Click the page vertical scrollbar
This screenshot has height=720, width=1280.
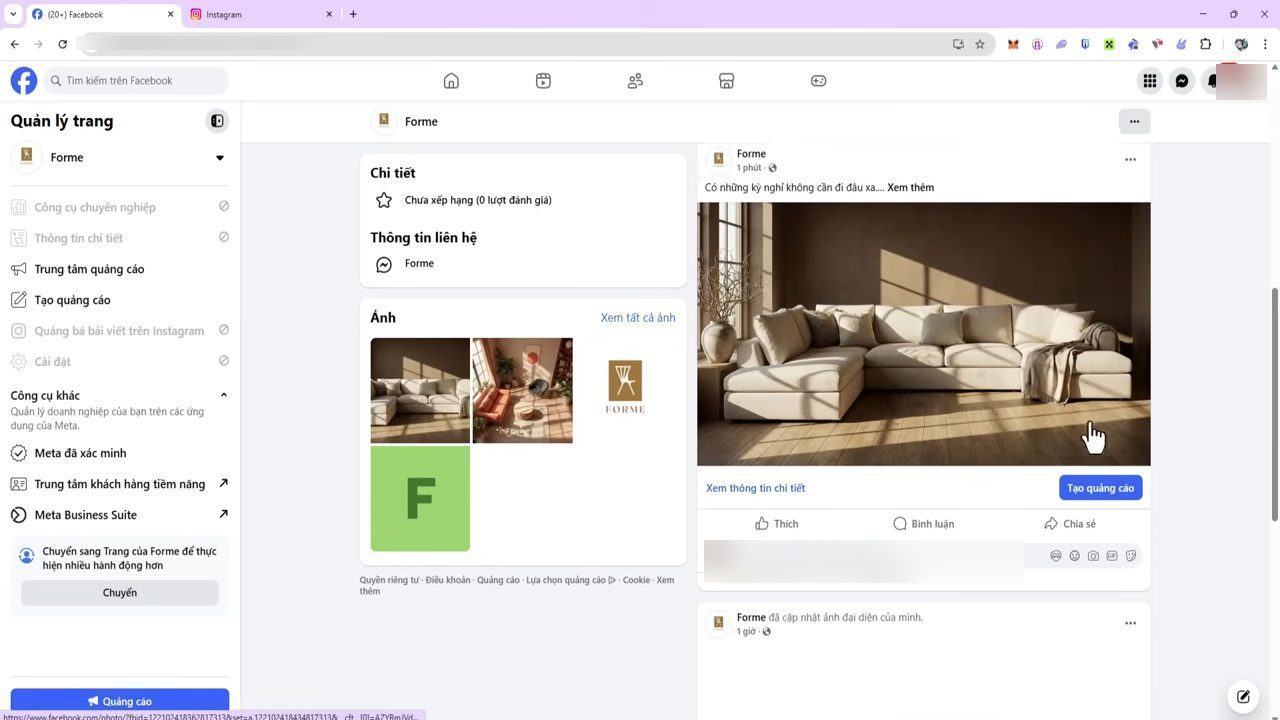pyautogui.click(x=1274, y=404)
